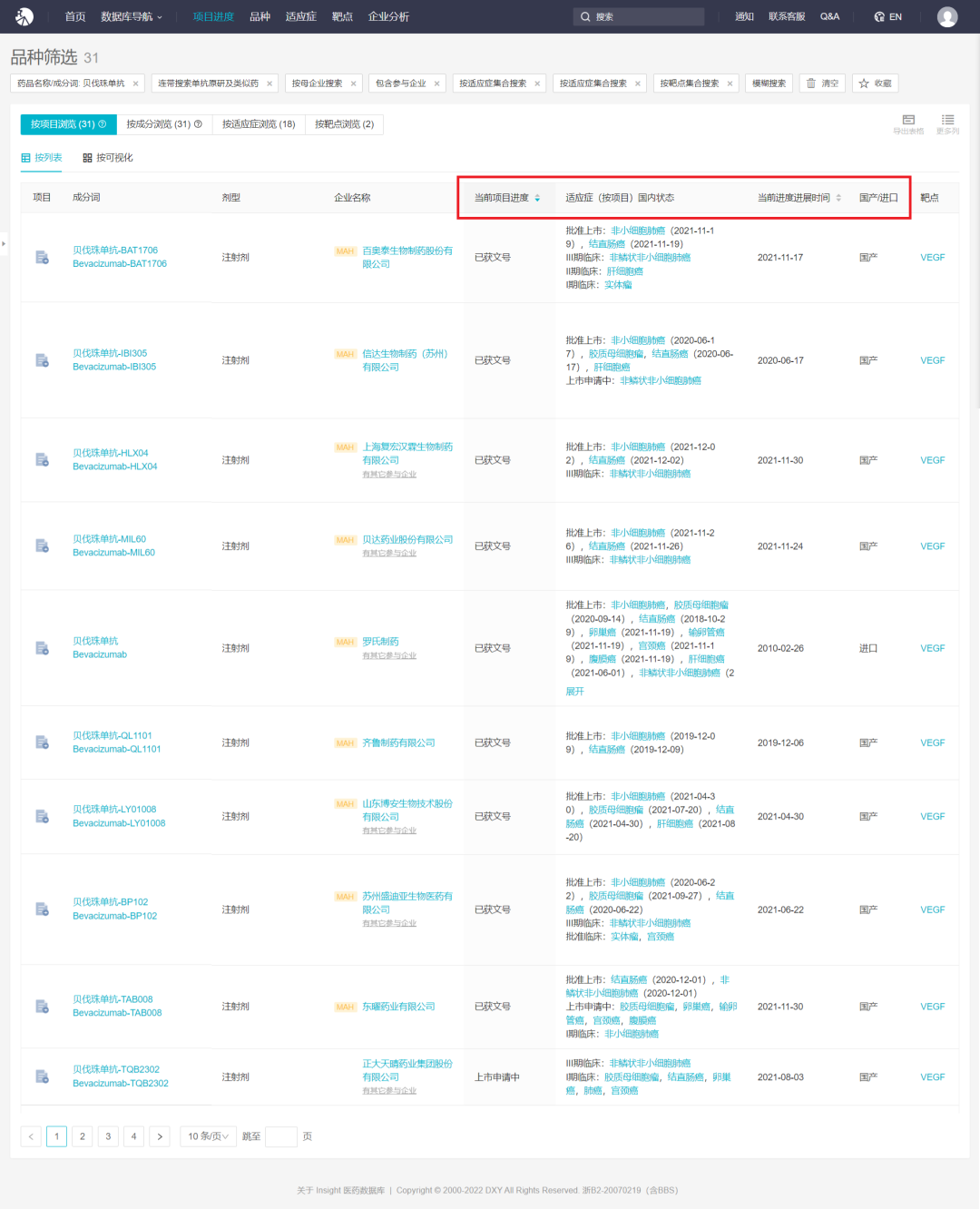The height and width of the screenshot is (1209, 980).
Task: Open the 贝达药业股份有限公司 company link
Action: [407, 539]
